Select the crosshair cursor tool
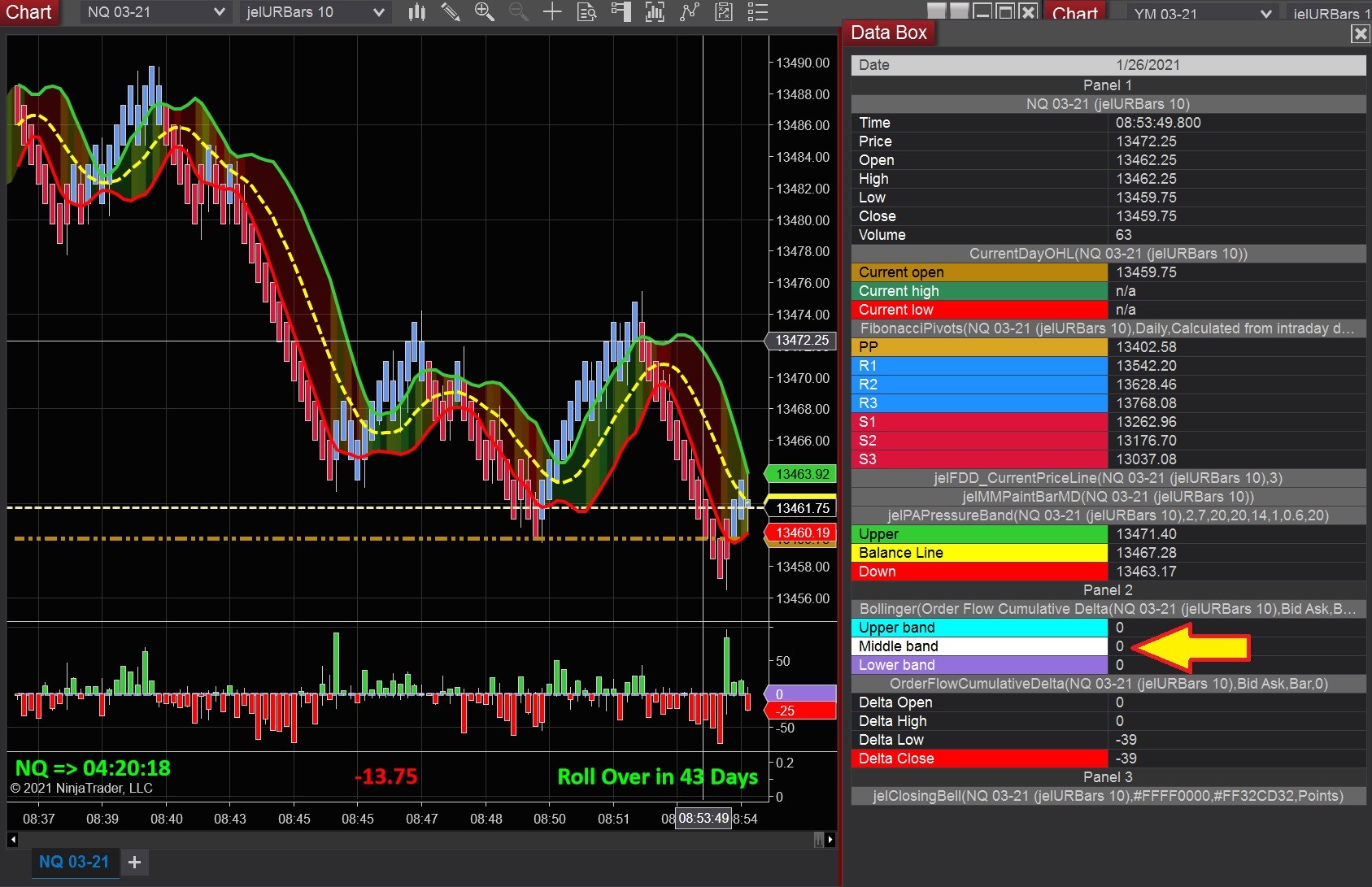Screen dimensions: 1372x887 coord(552,12)
